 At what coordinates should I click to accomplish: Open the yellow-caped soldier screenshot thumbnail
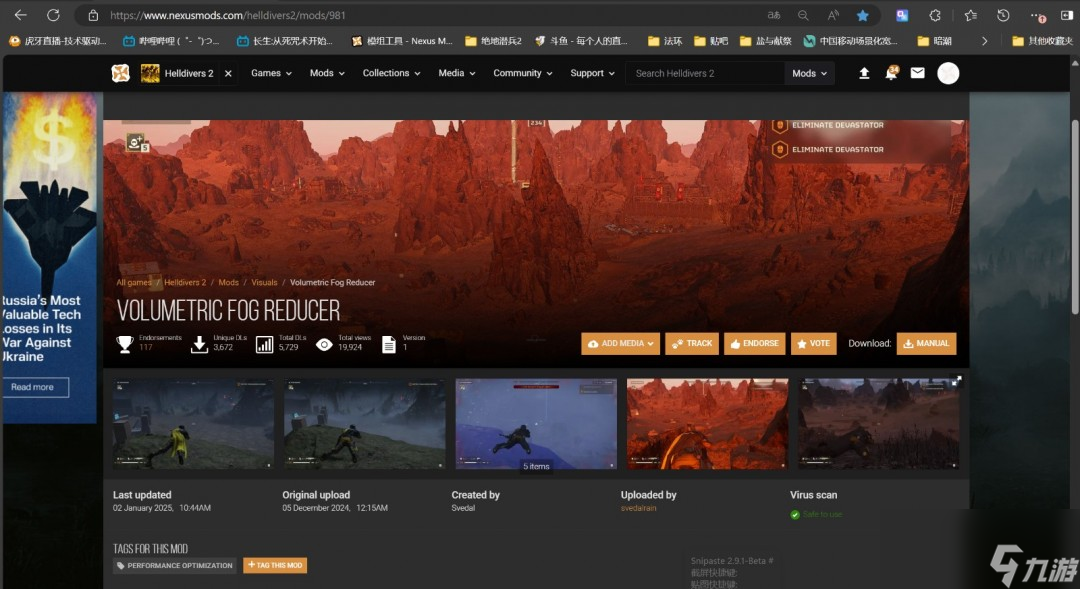pos(194,424)
